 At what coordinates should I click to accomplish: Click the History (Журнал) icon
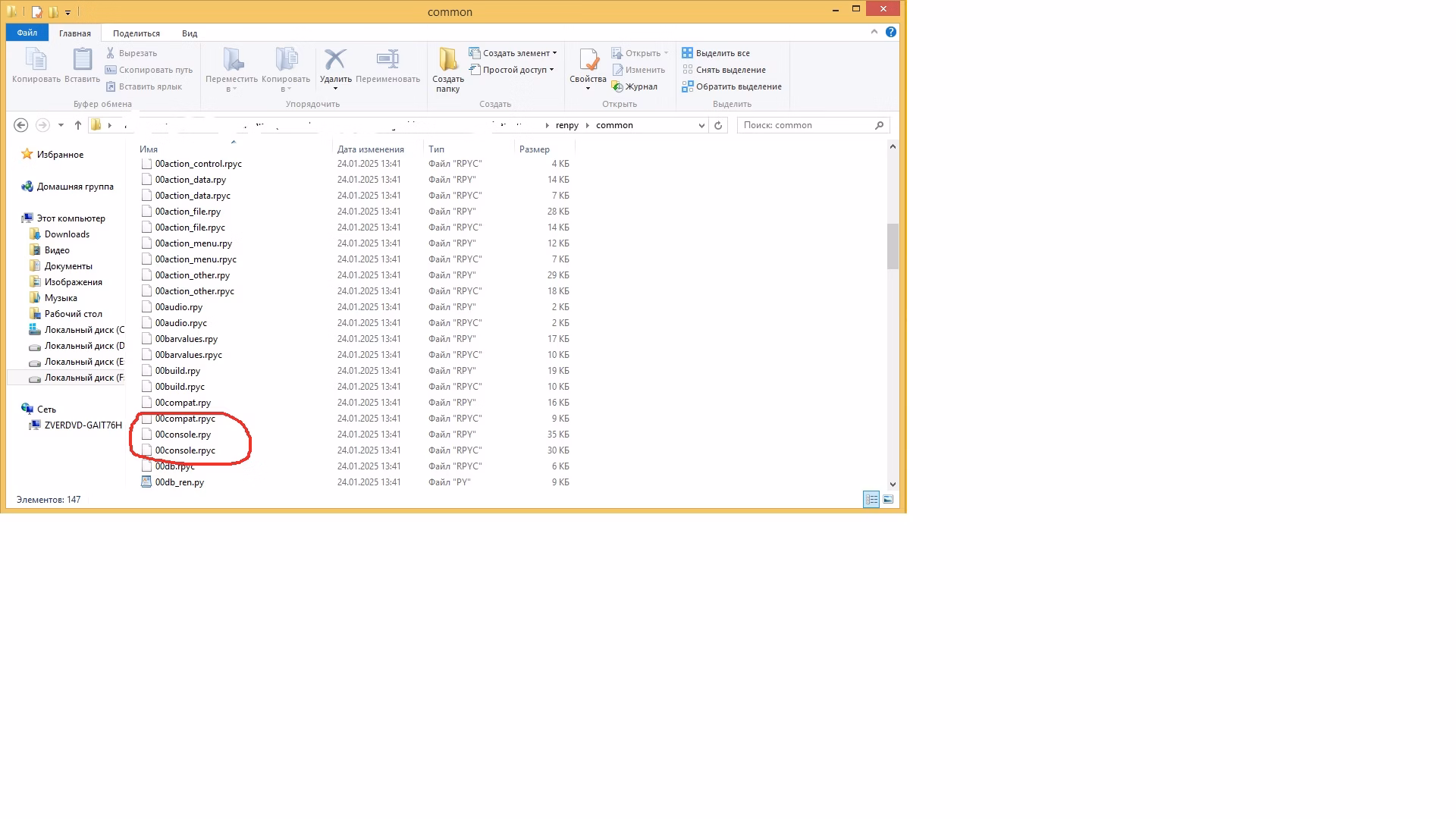point(617,86)
